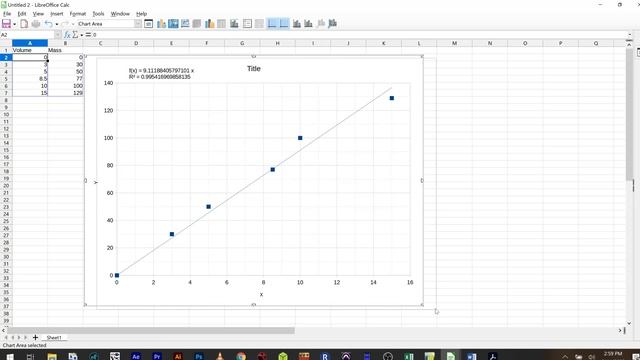Viewport: 640px width, 360px height.
Task: Add a new sheet with the plus button
Action: pyautogui.click(x=35, y=338)
